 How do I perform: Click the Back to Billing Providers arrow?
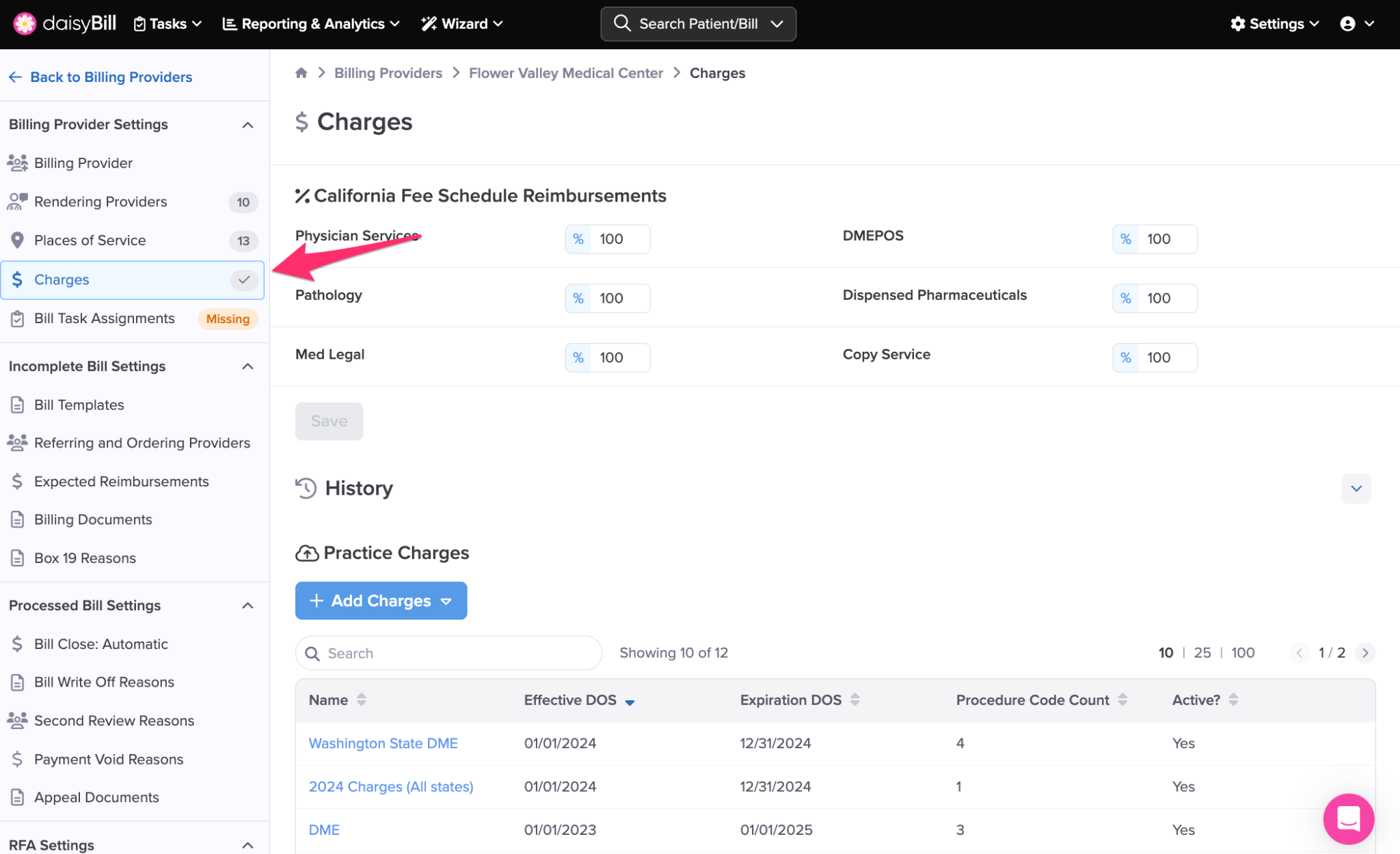[x=15, y=77]
